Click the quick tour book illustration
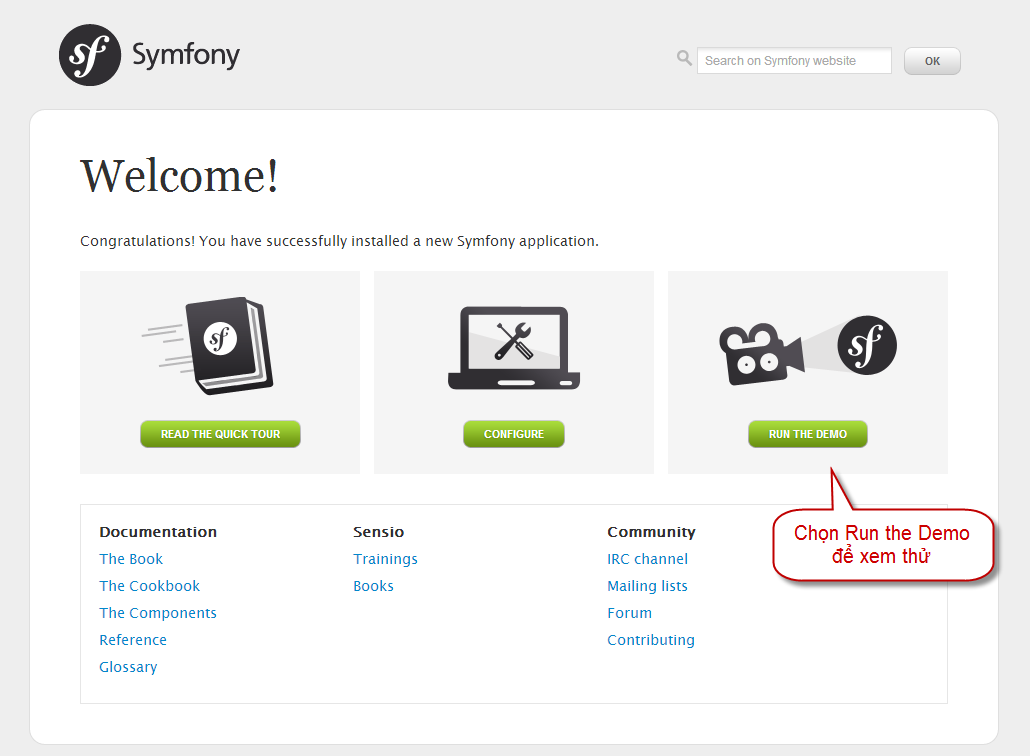 click(x=208, y=345)
